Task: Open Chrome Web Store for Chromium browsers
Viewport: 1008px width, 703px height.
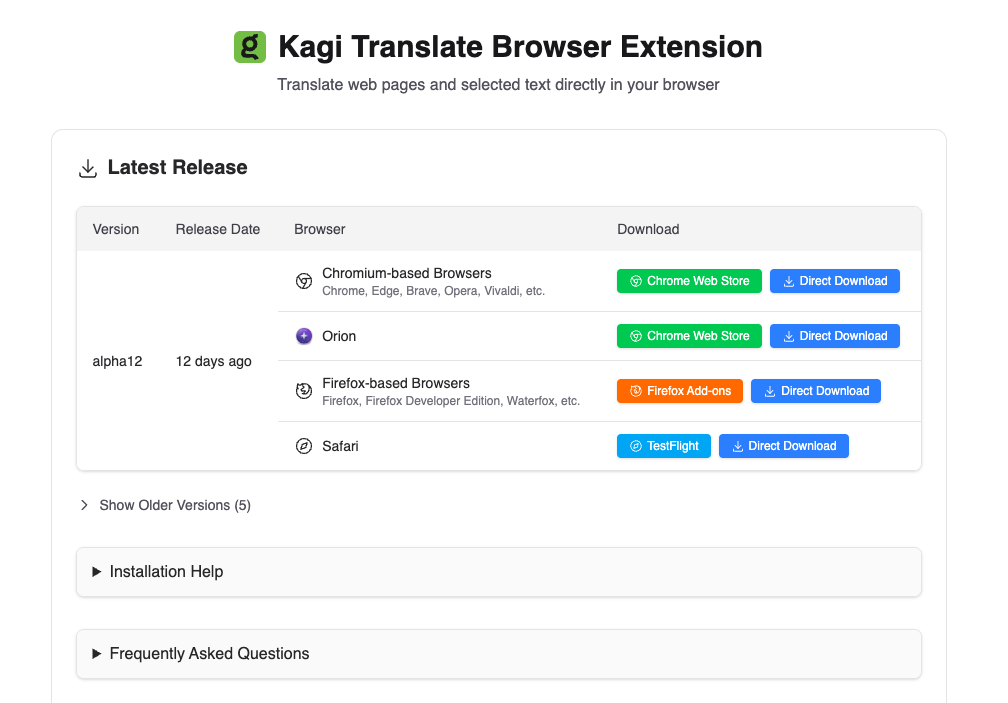Action: tap(689, 281)
